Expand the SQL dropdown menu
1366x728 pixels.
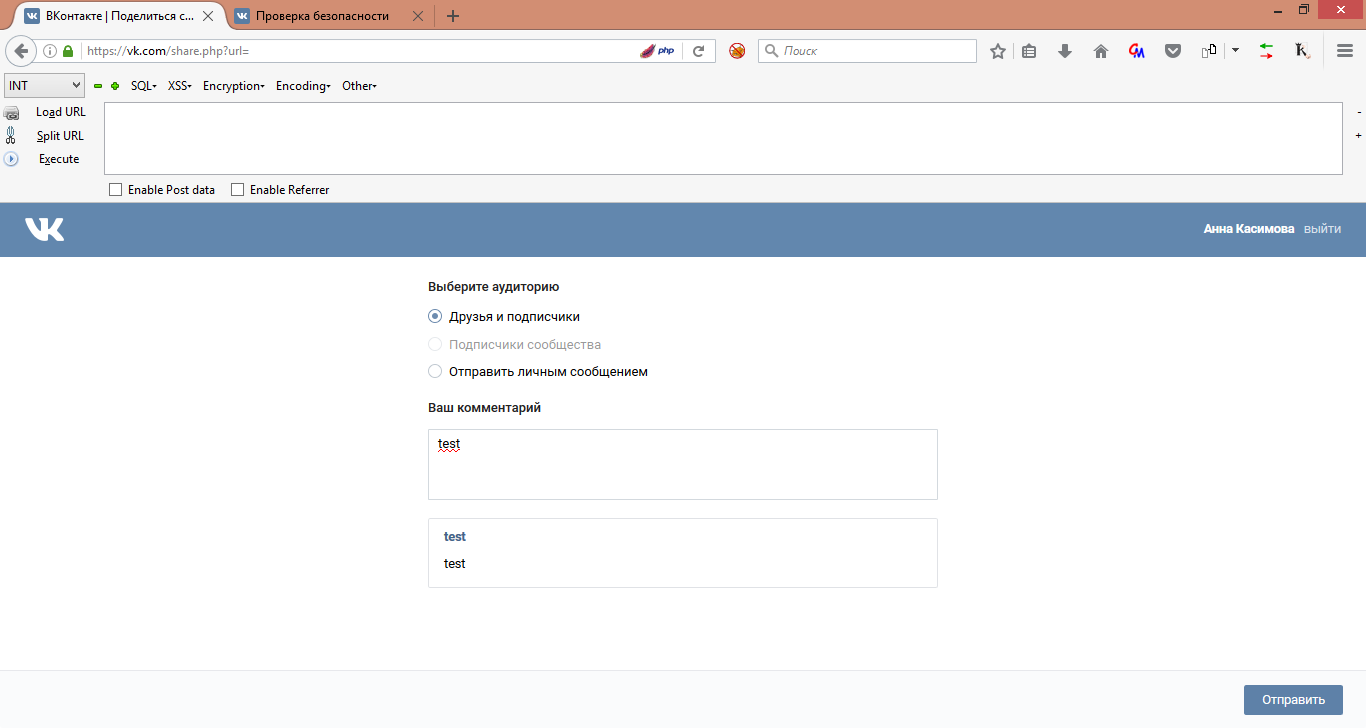pos(144,86)
